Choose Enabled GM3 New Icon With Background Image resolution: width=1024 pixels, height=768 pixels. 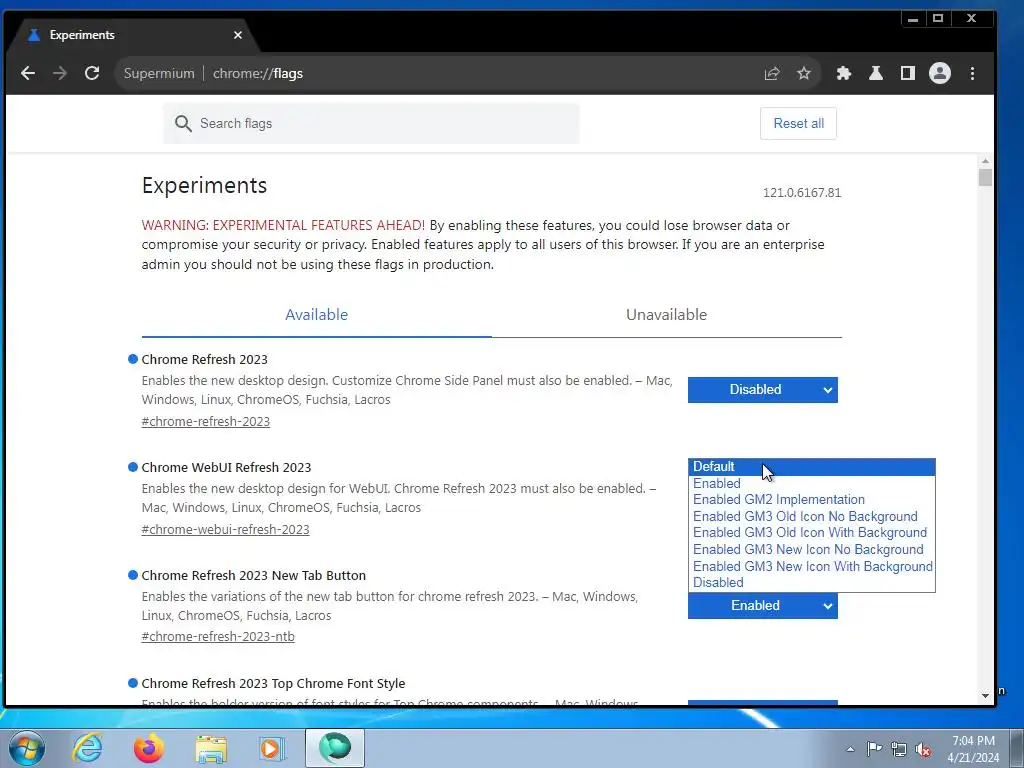coord(812,567)
